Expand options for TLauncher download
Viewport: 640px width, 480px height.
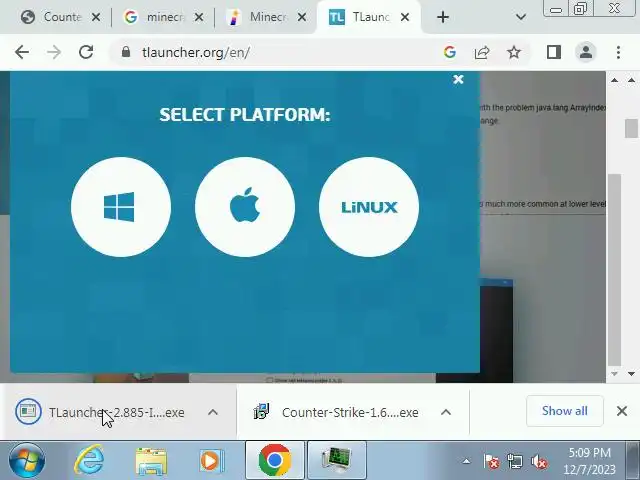click(x=213, y=412)
